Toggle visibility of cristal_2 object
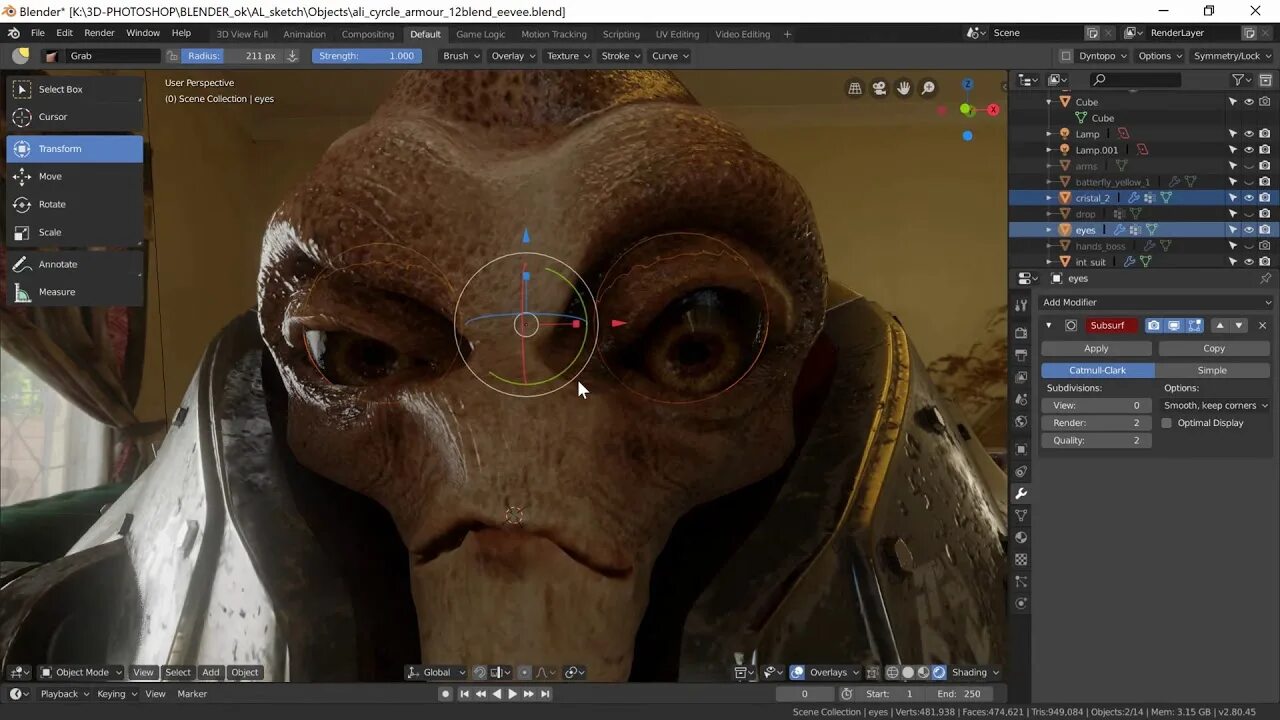Screen dimensions: 1280x720 click(1249, 198)
